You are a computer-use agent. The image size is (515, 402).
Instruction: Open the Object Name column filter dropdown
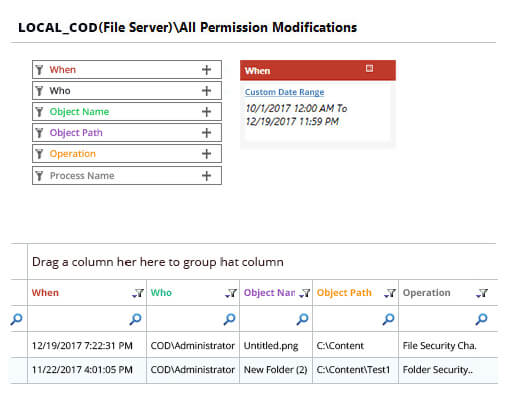304,293
